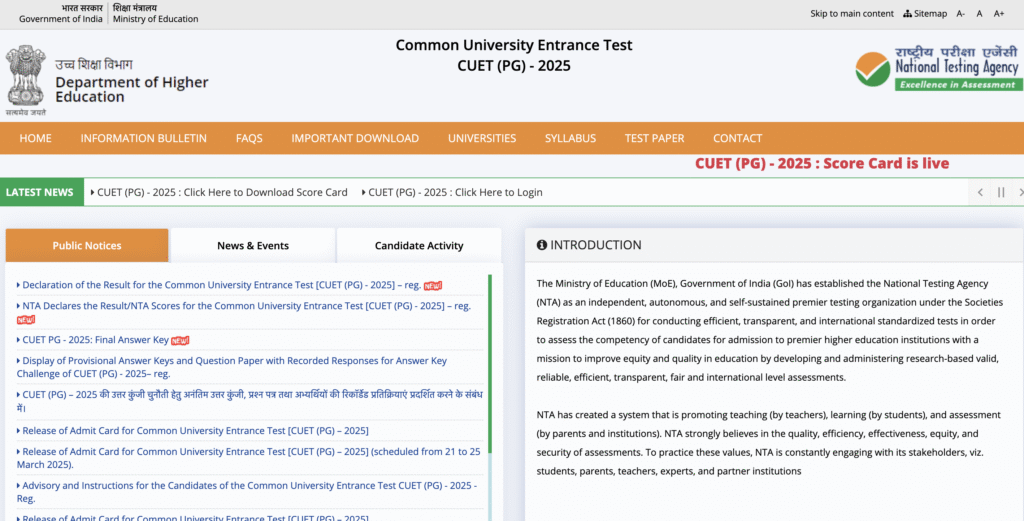Open Release of Admit Card notice without dates
Image resolution: width=1024 pixels, height=521 pixels.
[195, 431]
